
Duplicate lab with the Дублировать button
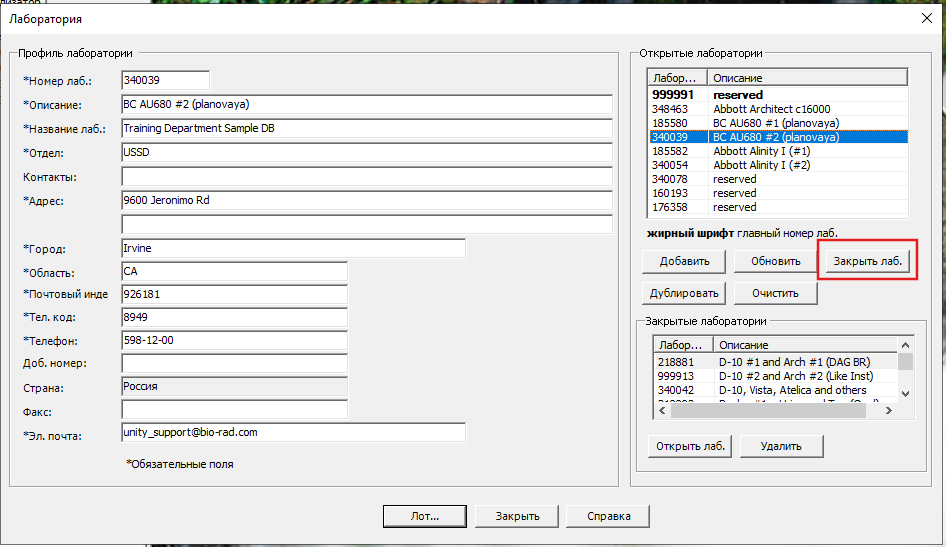coord(684,293)
